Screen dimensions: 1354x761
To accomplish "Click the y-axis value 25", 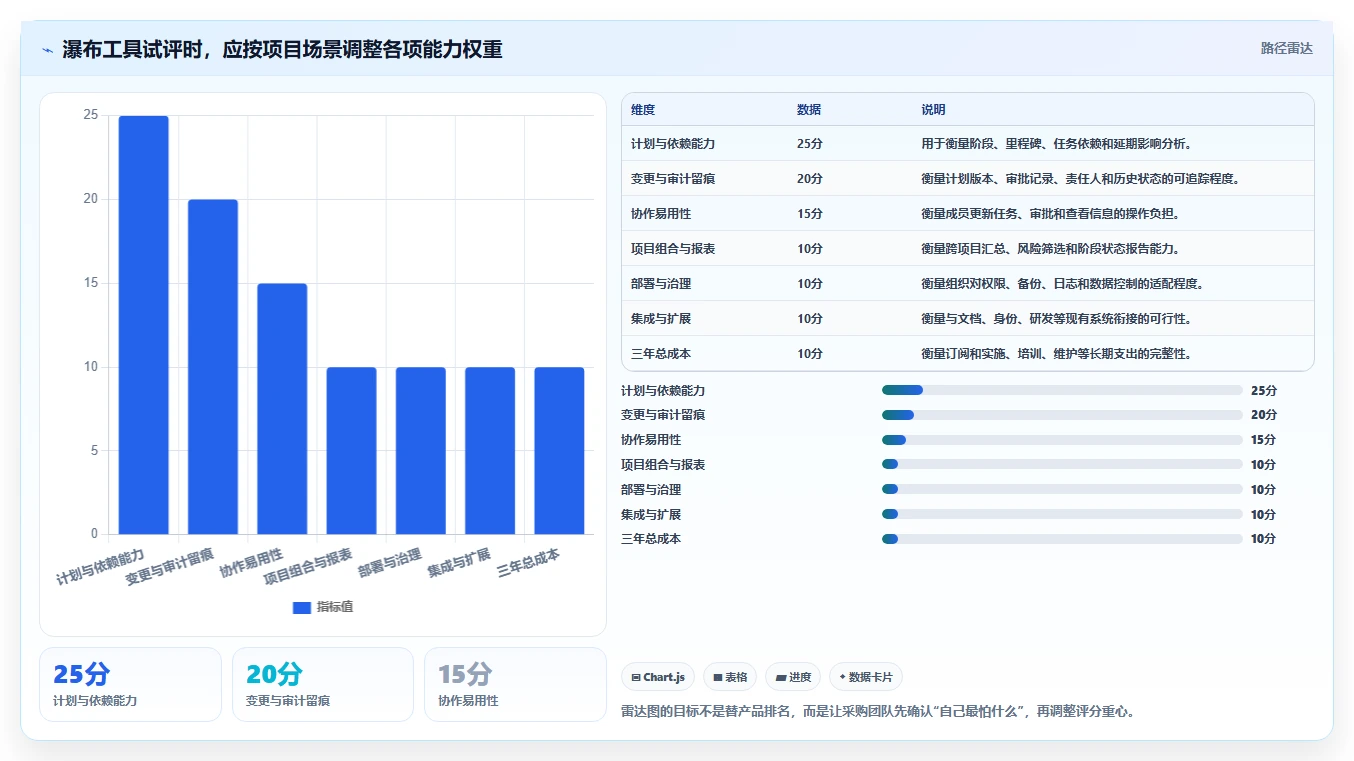I will point(91,115).
